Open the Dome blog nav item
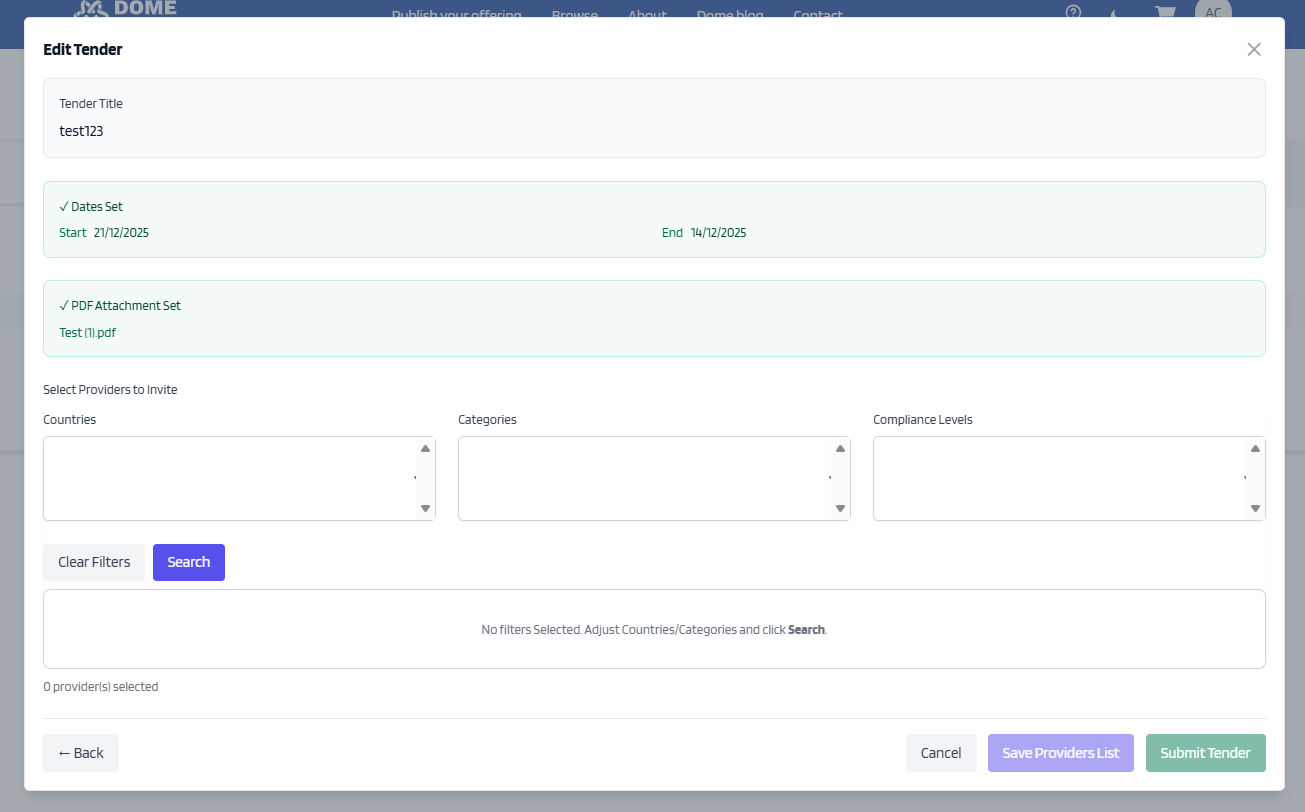The height and width of the screenshot is (812, 1305). tap(729, 15)
